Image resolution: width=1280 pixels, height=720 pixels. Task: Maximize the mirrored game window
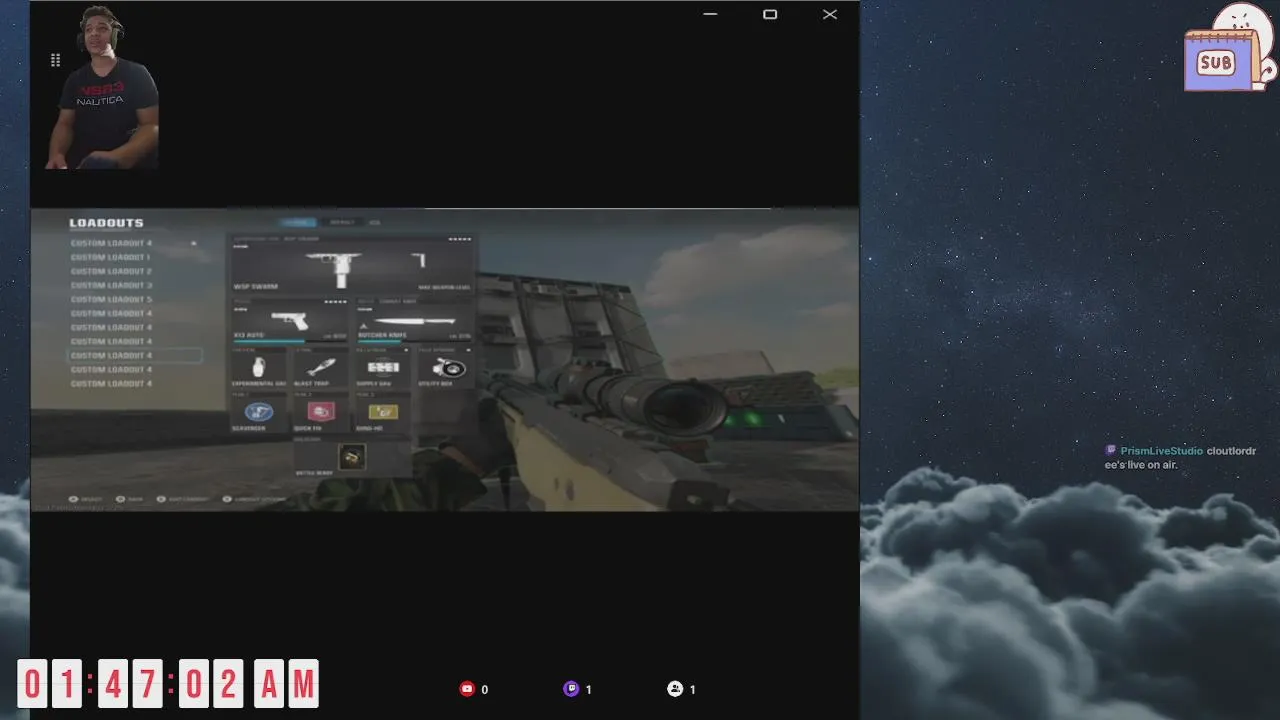pos(770,14)
